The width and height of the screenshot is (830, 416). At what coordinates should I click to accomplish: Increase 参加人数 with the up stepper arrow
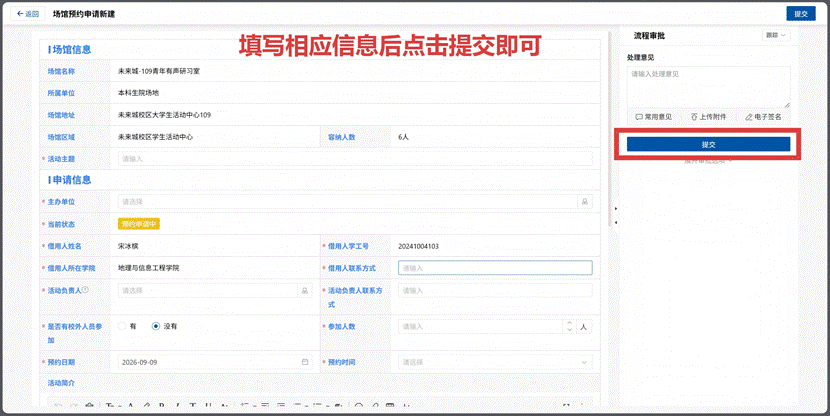[569, 323]
